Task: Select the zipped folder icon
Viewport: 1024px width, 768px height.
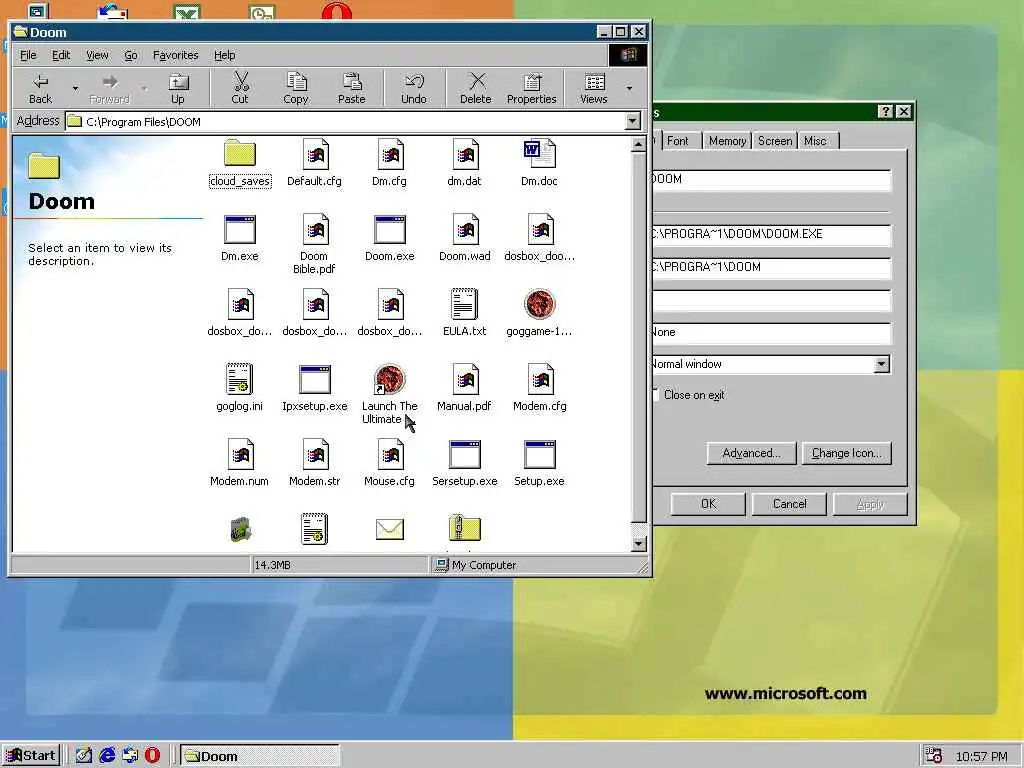Action: [x=464, y=528]
